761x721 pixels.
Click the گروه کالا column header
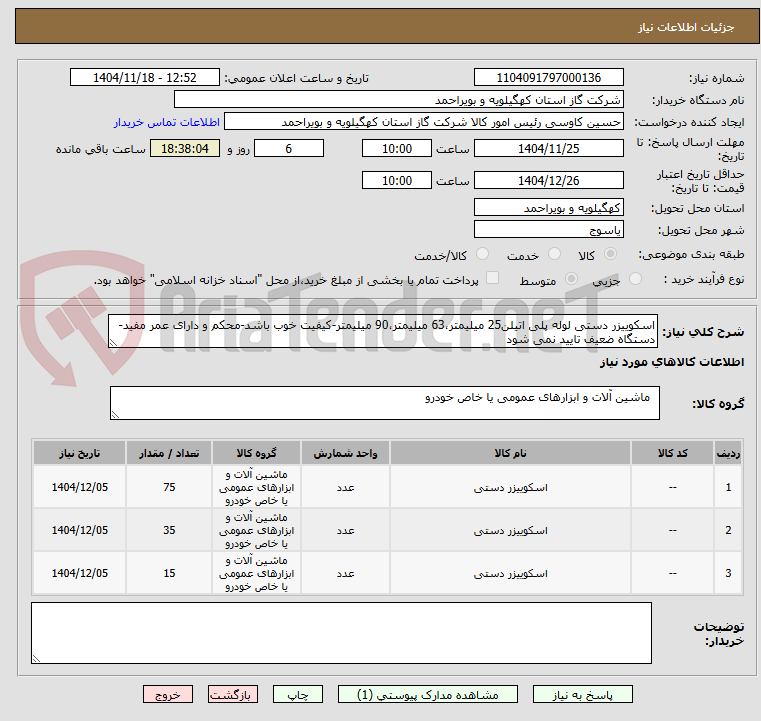coord(256,453)
